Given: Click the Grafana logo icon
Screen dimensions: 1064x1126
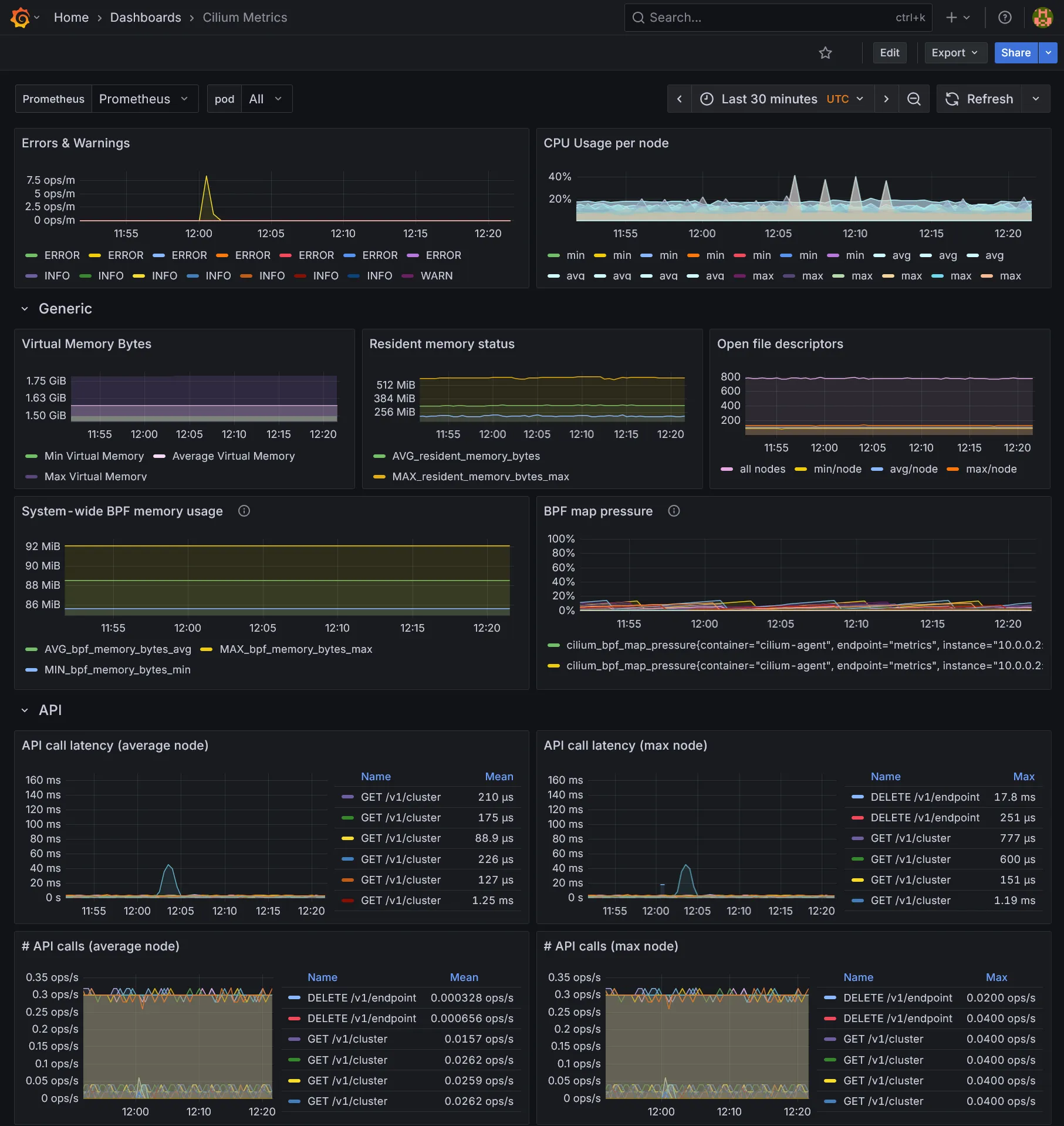Looking at the screenshot, I should [x=20, y=18].
